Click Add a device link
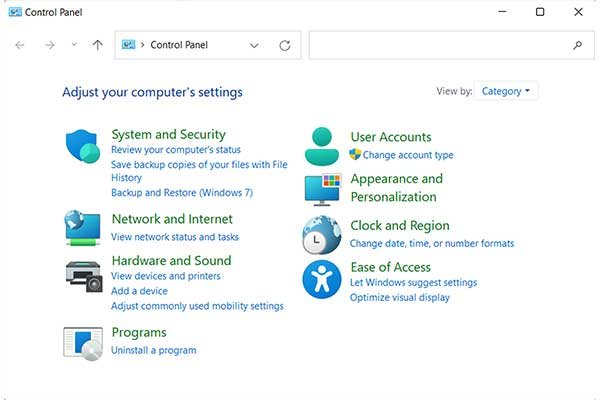 pos(139,291)
